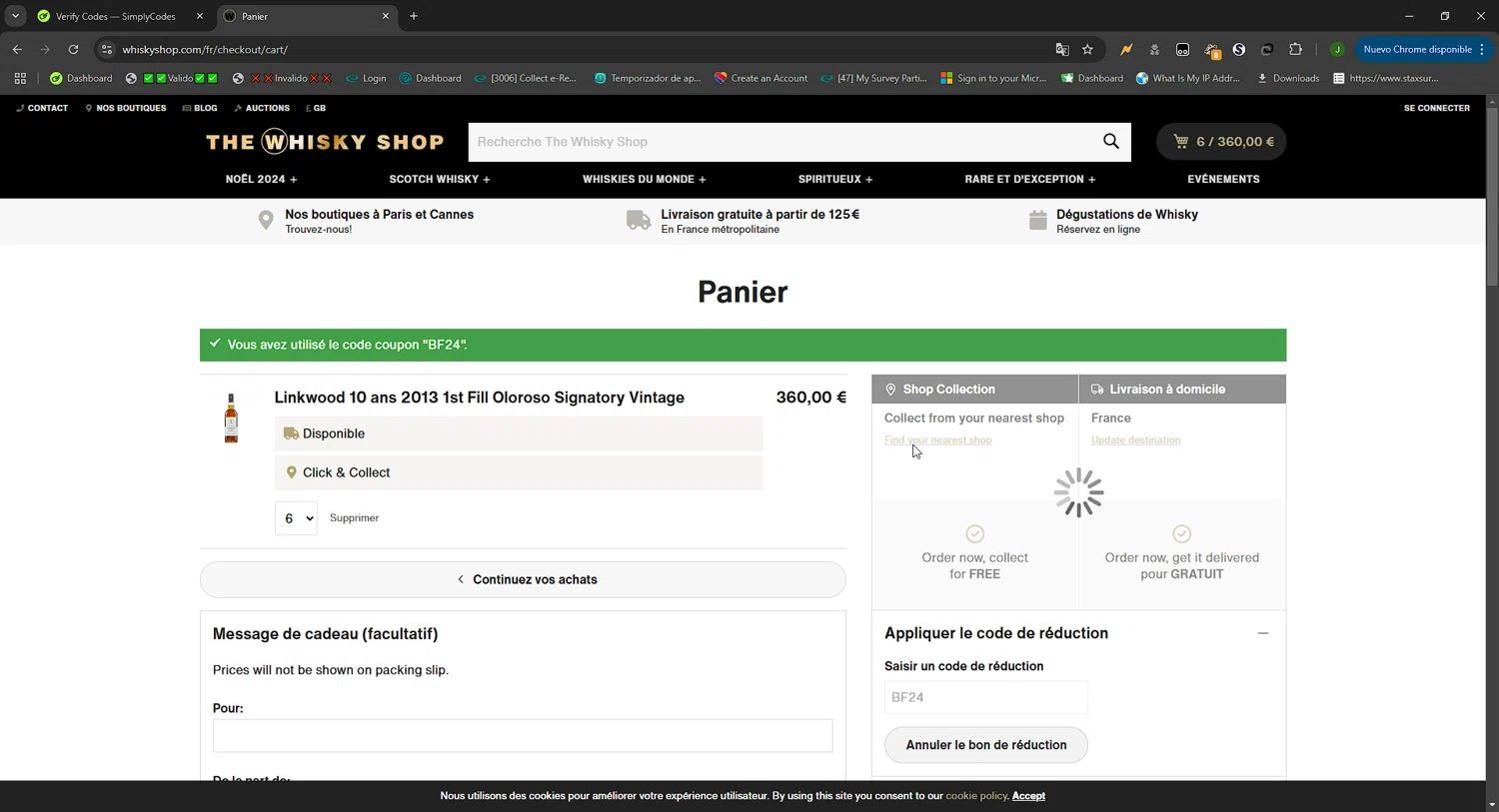This screenshot has height=812, width=1499.
Task: Open the AUCTIONS link in the top bar
Action: pyautogui.click(x=262, y=108)
